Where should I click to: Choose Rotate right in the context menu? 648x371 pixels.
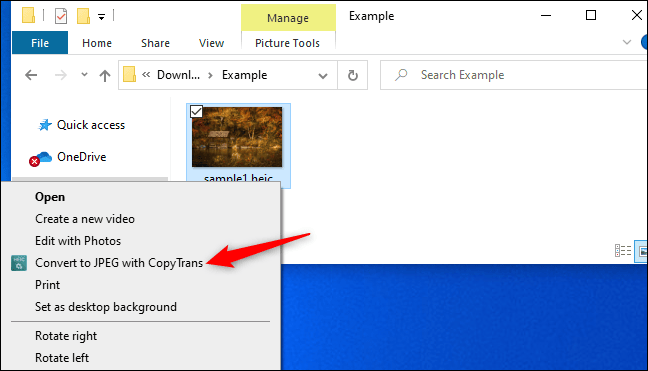66,336
